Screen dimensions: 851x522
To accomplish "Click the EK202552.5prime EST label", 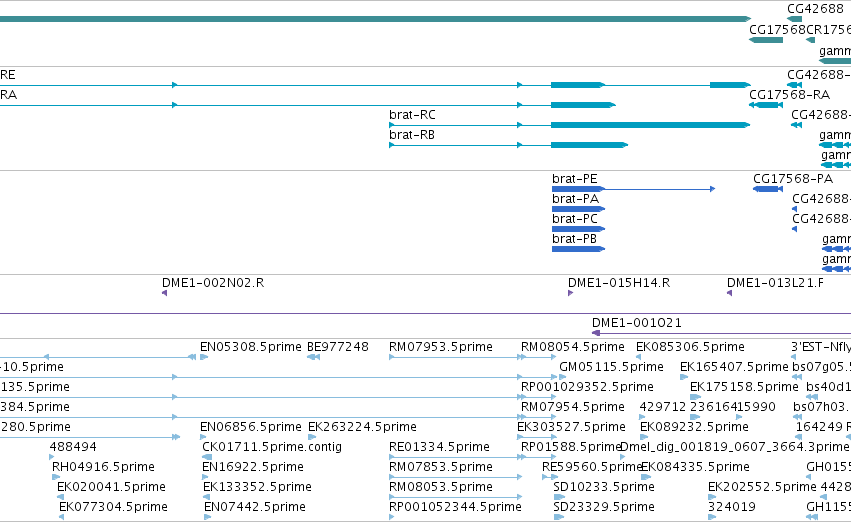I will pyautogui.click(x=762, y=487).
